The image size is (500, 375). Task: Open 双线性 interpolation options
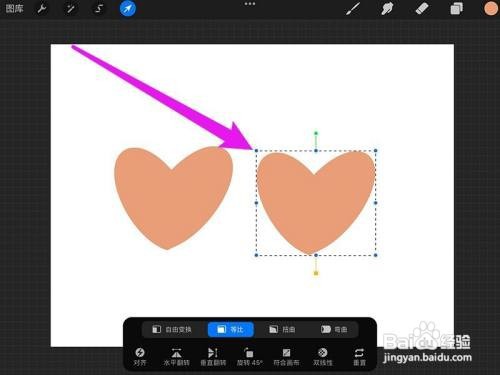click(x=323, y=356)
